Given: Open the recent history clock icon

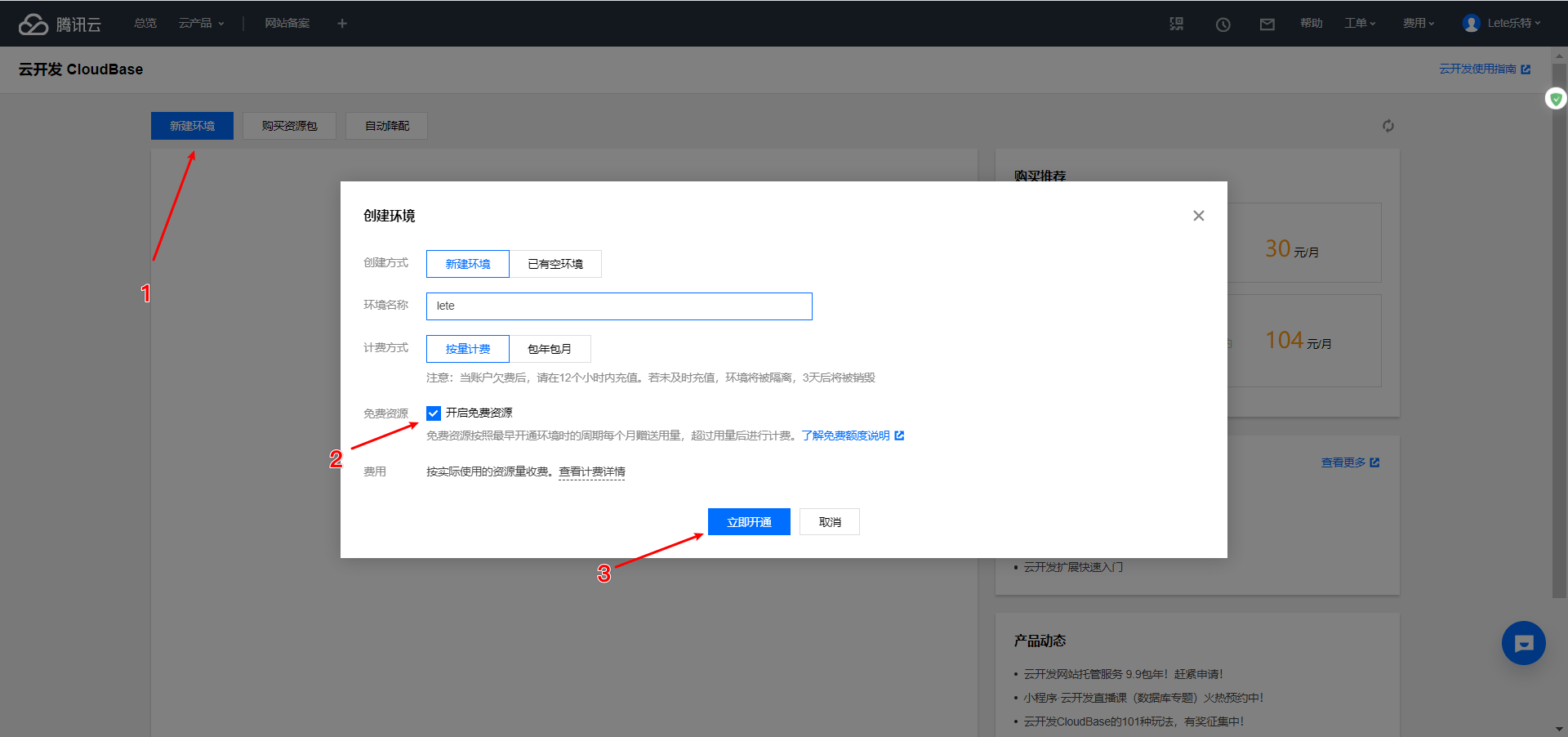Looking at the screenshot, I should (x=1223, y=25).
